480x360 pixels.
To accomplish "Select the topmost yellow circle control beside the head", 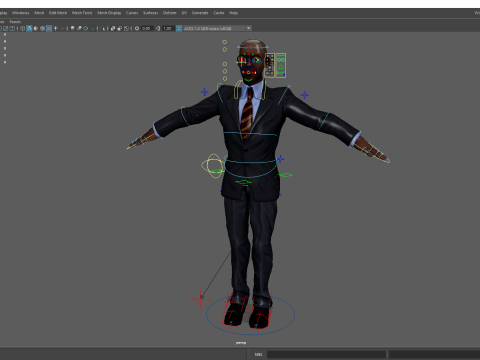I will pyautogui.click(x=225, y=42).
